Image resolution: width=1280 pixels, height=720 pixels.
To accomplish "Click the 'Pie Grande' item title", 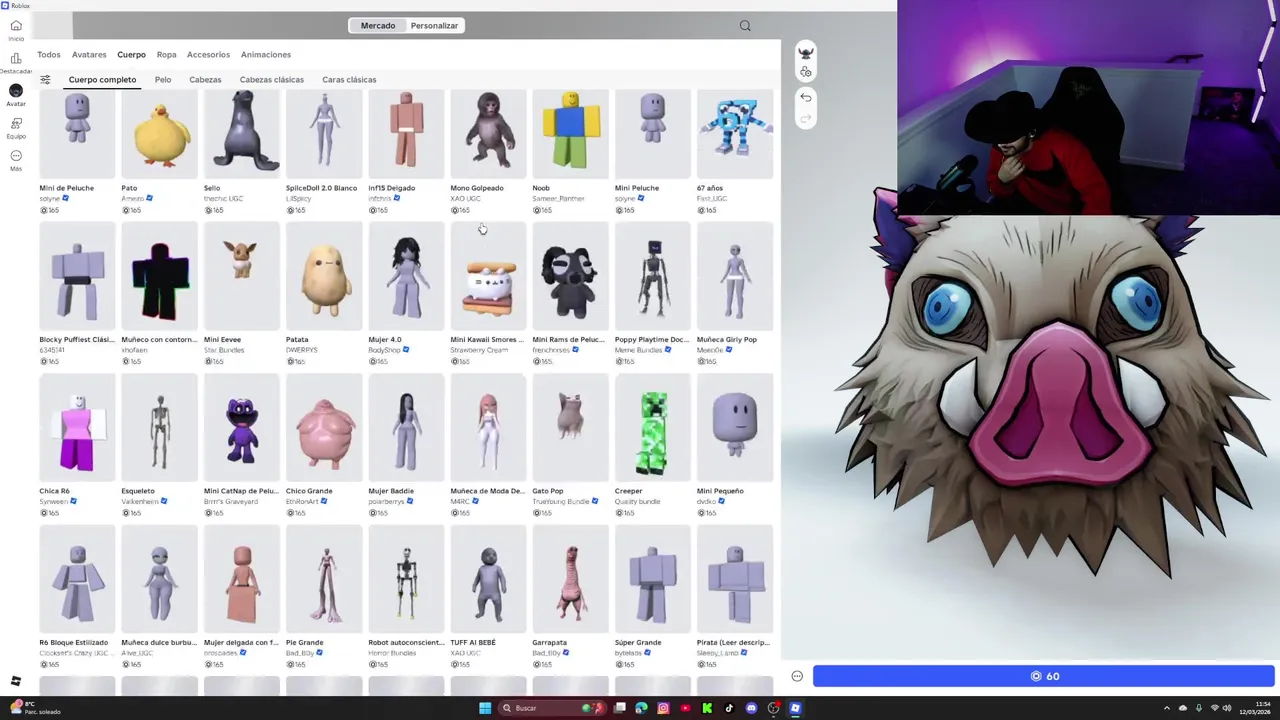I will pos(304,643).
